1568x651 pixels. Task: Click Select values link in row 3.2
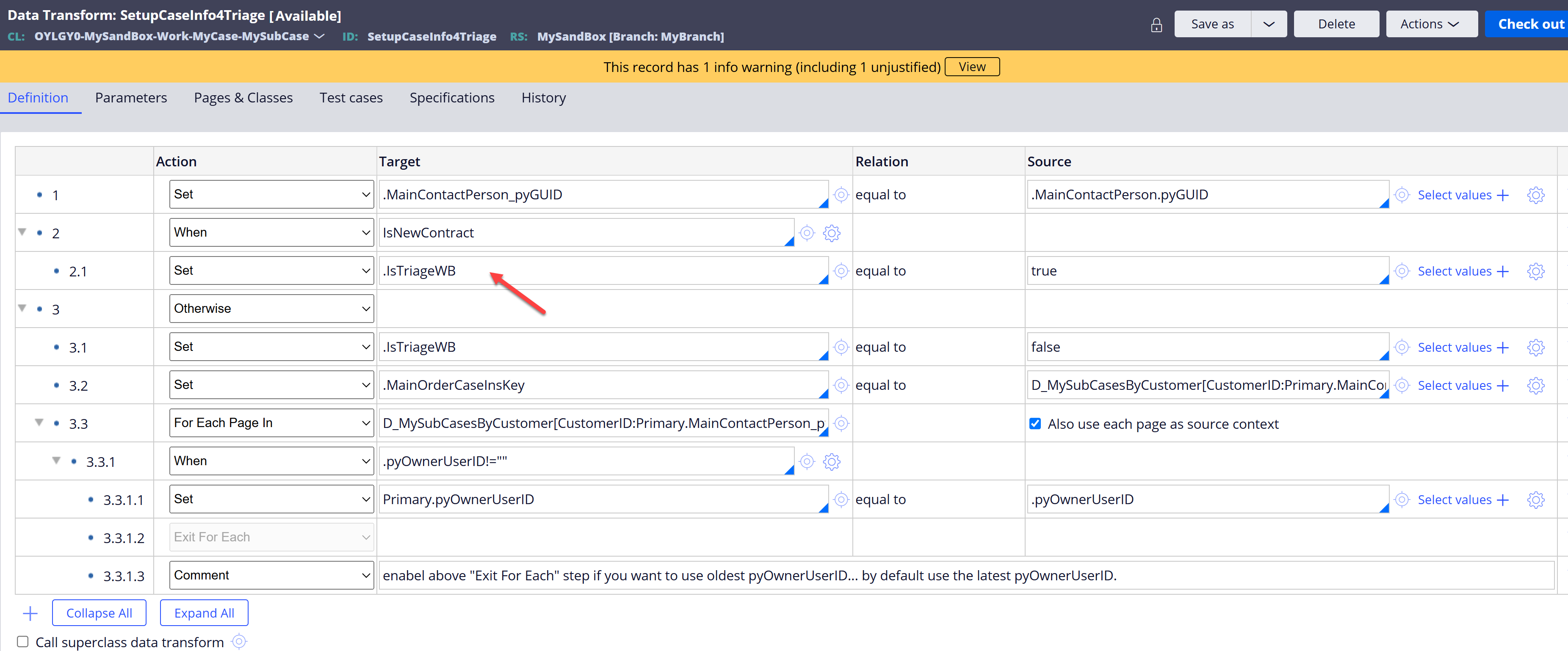tap(1454, 386)
